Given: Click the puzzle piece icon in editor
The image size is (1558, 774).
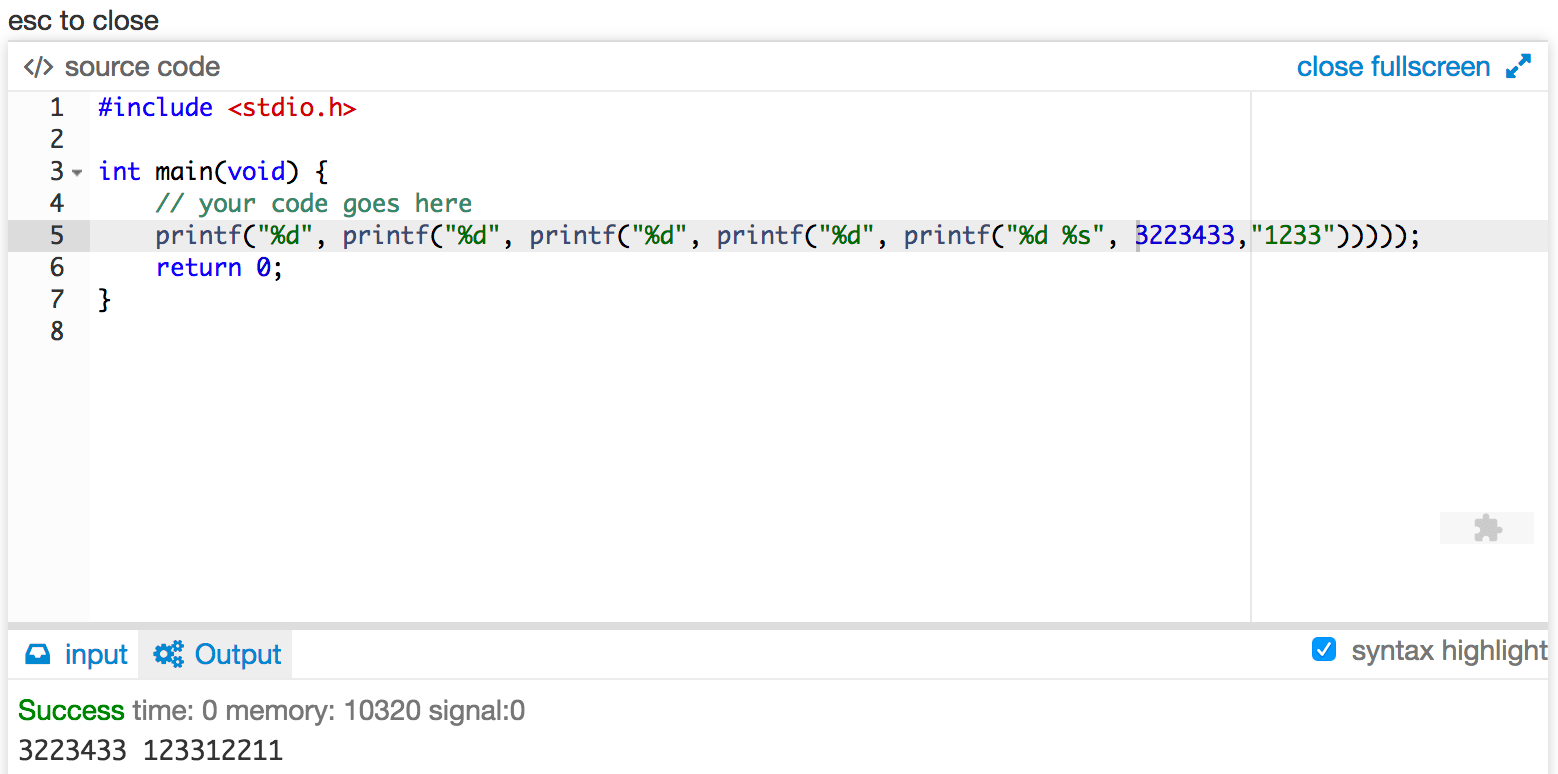Looking at the screenshot, I should (1487, 528).
